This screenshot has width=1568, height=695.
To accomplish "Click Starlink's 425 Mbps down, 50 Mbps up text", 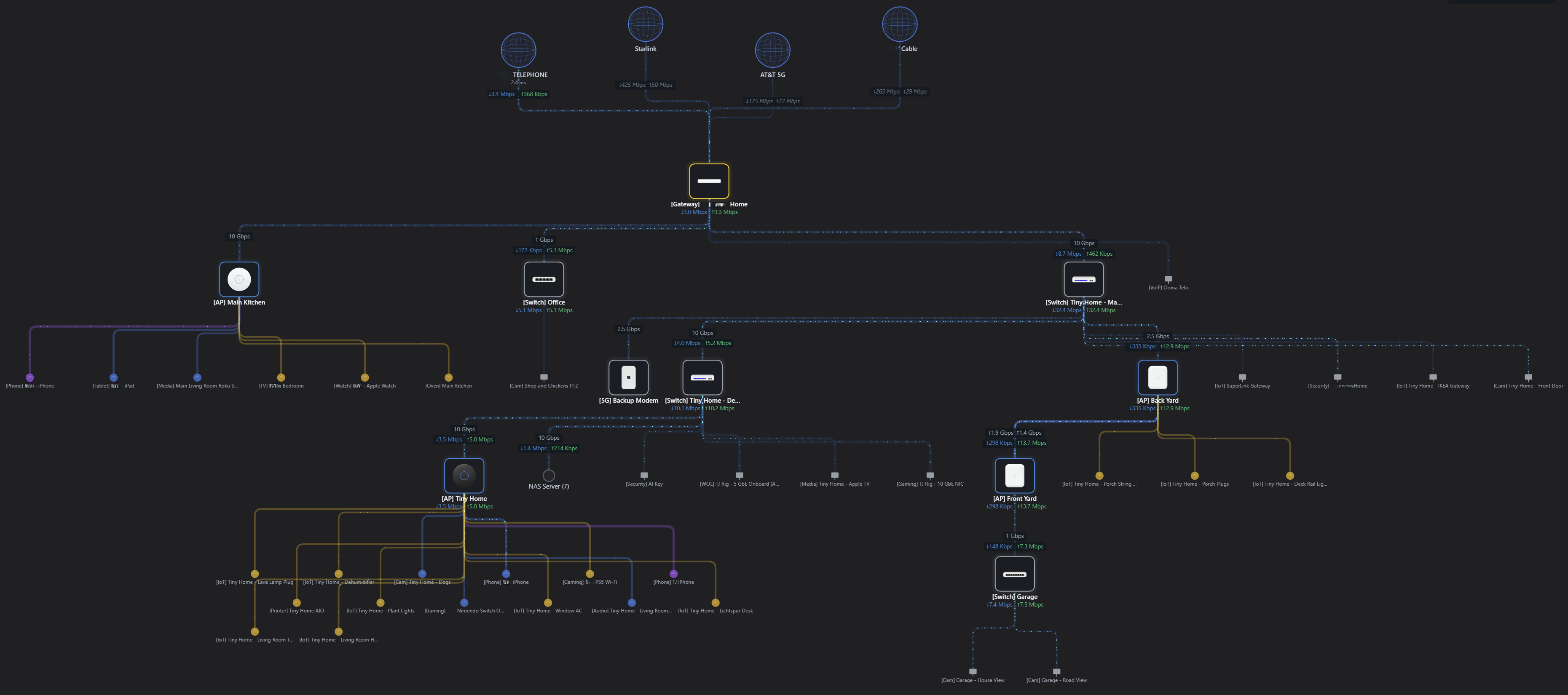I will pyautogui.click(x=645, y=85).
